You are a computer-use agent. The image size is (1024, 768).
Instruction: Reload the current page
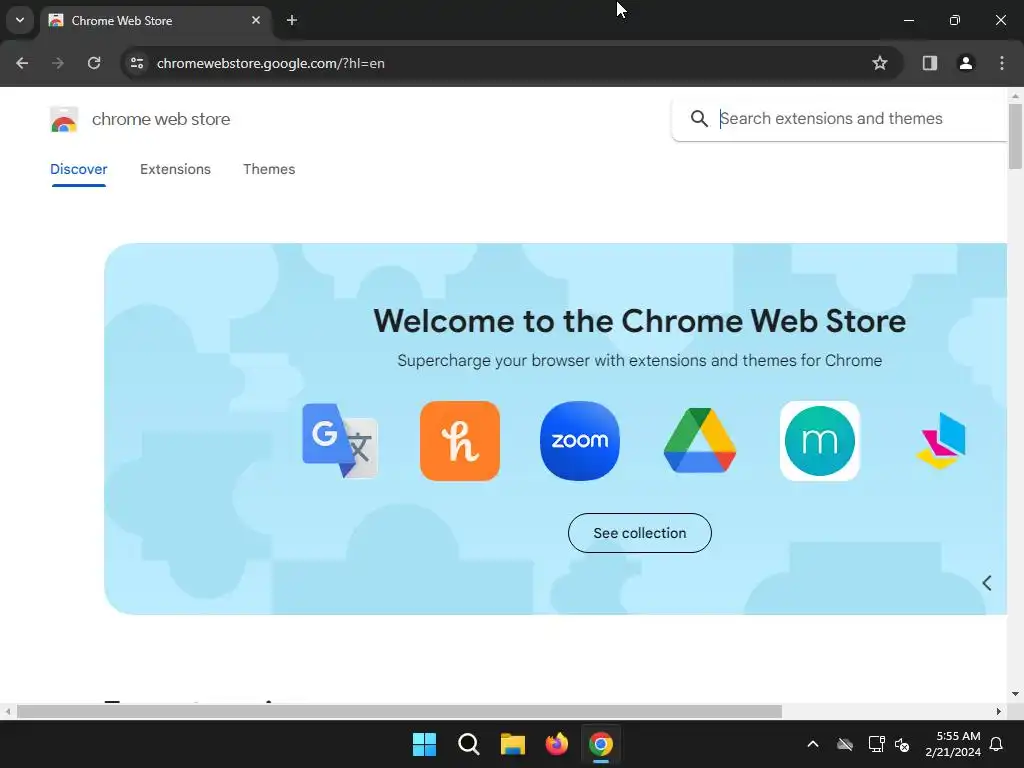click(x=94, y=63)
